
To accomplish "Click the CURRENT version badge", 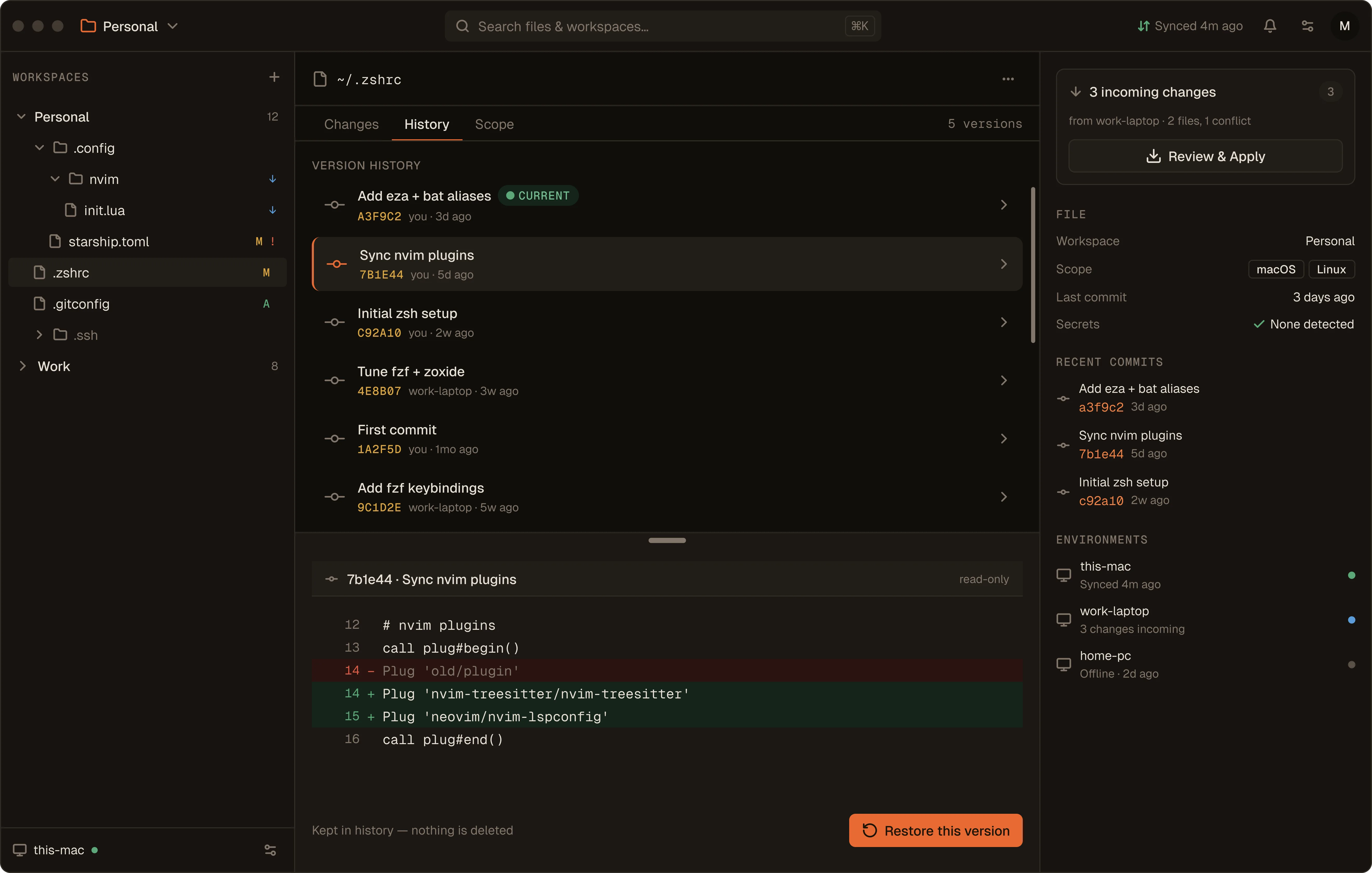I will click(538, 195).
